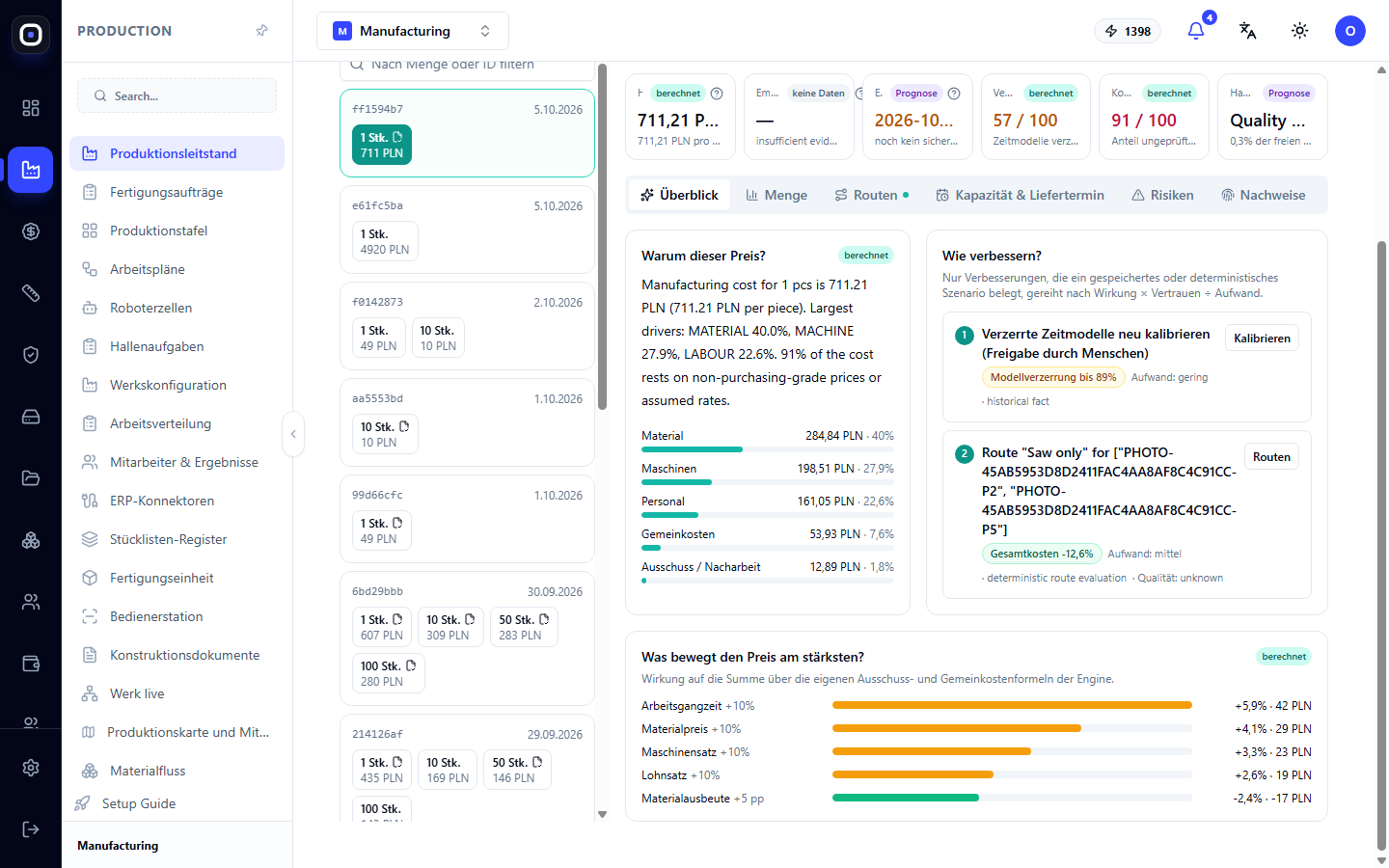
Task: Click the help icon on 711,21 card
Action: [x=717, y=94]
